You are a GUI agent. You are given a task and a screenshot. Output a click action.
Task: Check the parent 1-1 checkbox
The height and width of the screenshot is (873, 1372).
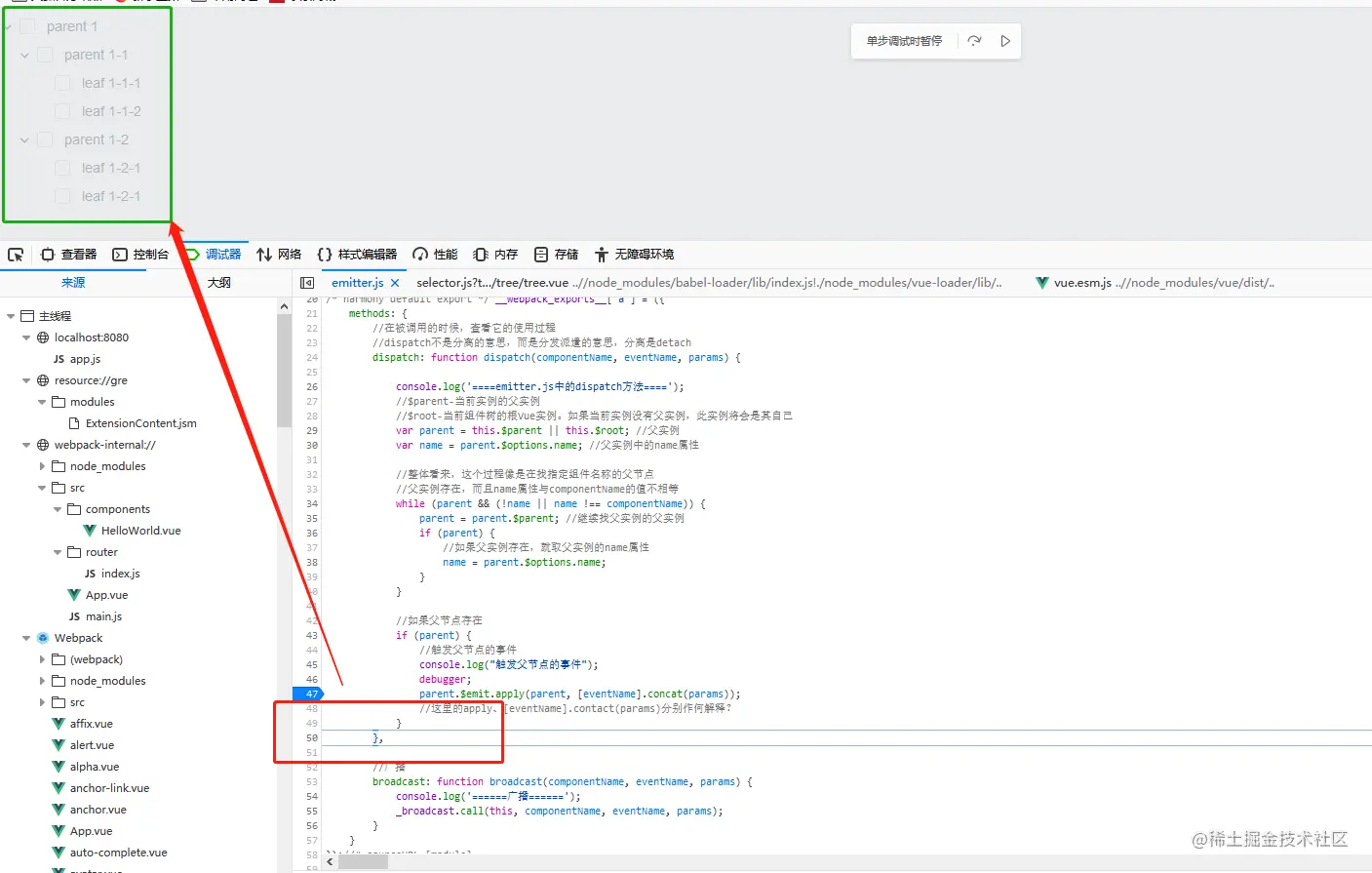click(45, 55)
